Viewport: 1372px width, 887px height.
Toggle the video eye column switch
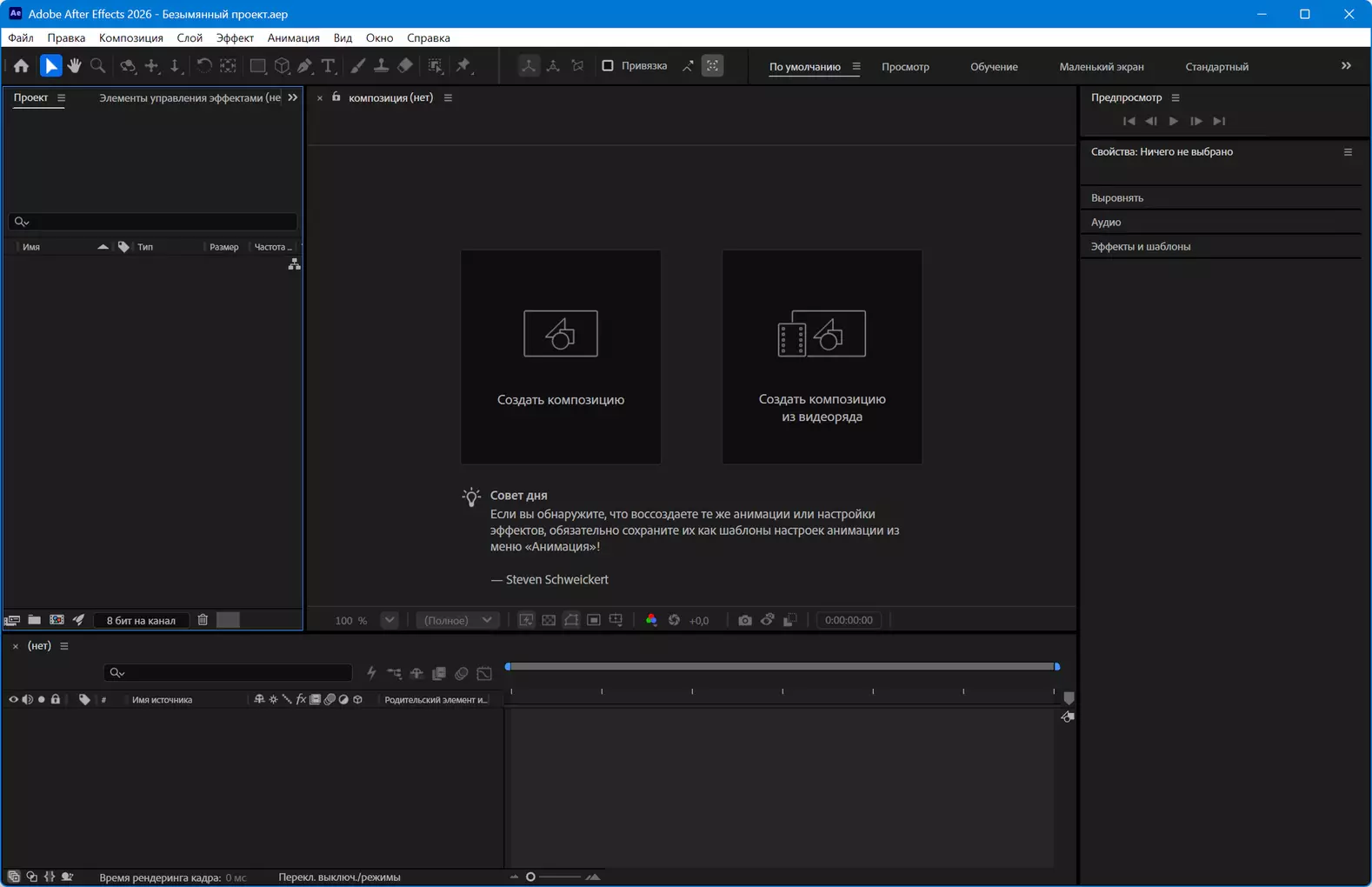[x=13, y=699]
